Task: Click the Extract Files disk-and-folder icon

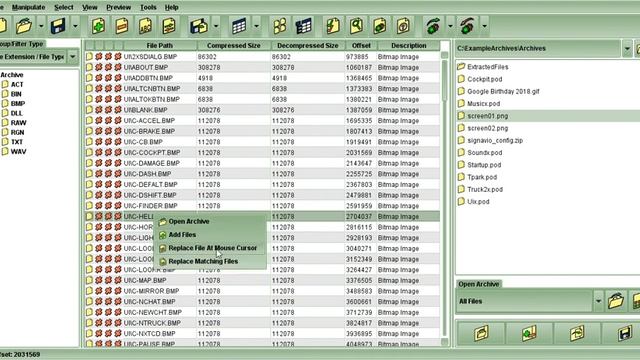Action: point(199,26)
